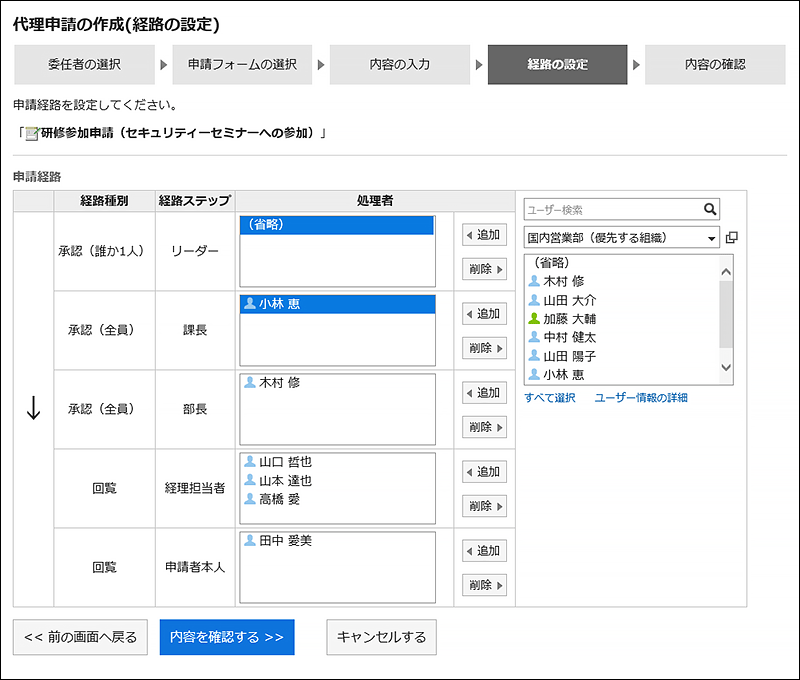This screenshot has width=800, height=680.
Task: Click 追加 for the 申請者本人 step
Action: click(484, 551)
